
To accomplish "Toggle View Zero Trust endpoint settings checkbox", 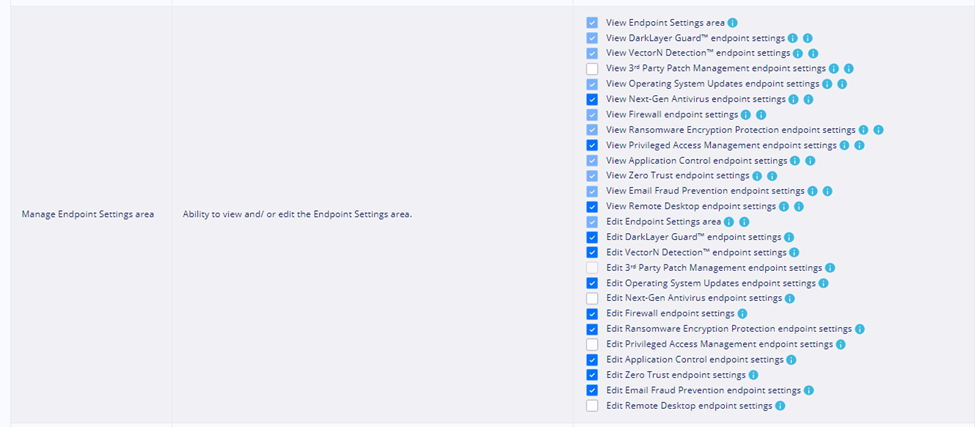I will (592, 176).
